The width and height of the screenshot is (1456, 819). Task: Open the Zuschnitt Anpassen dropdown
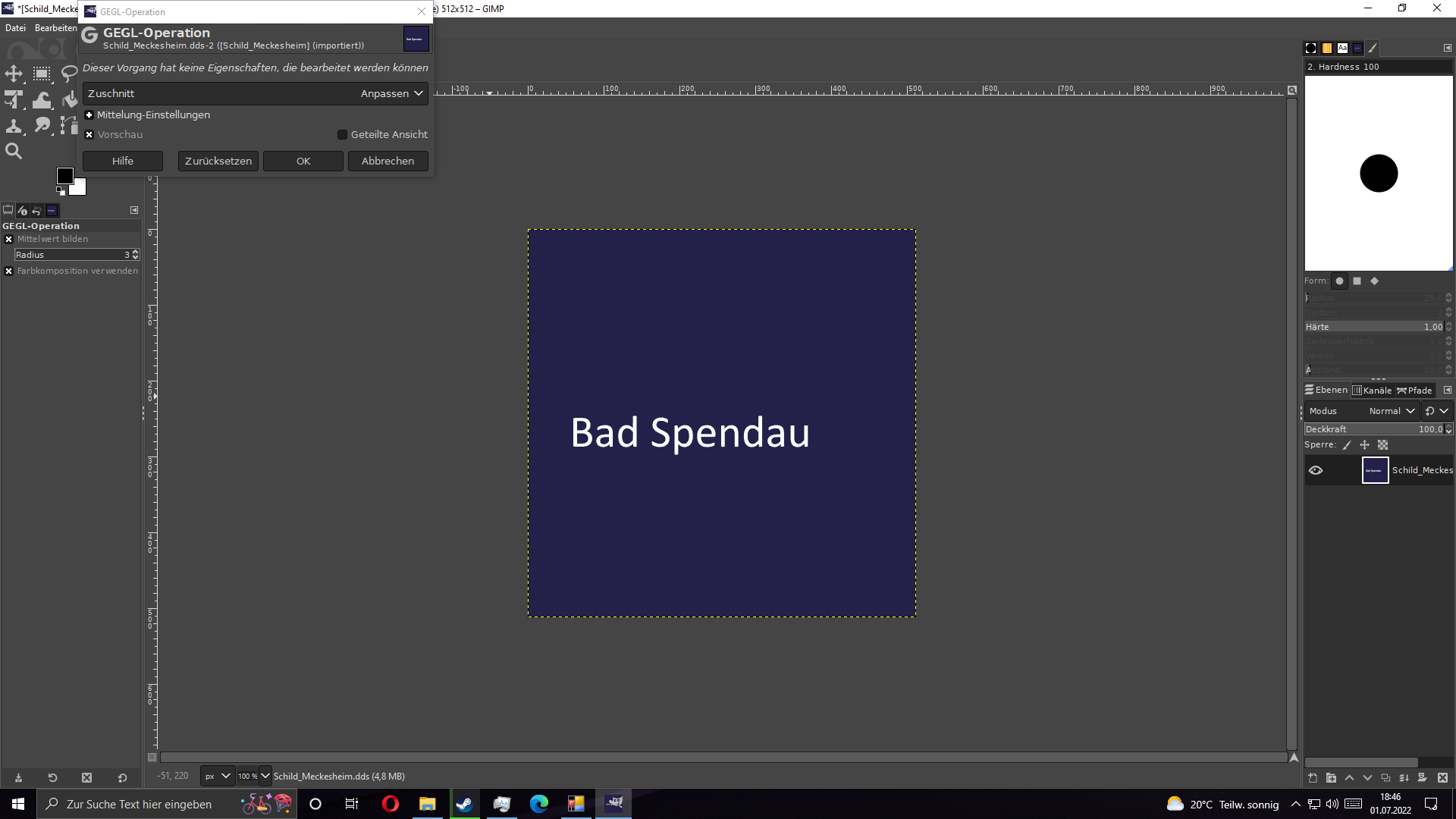click(x=391, y=93)
